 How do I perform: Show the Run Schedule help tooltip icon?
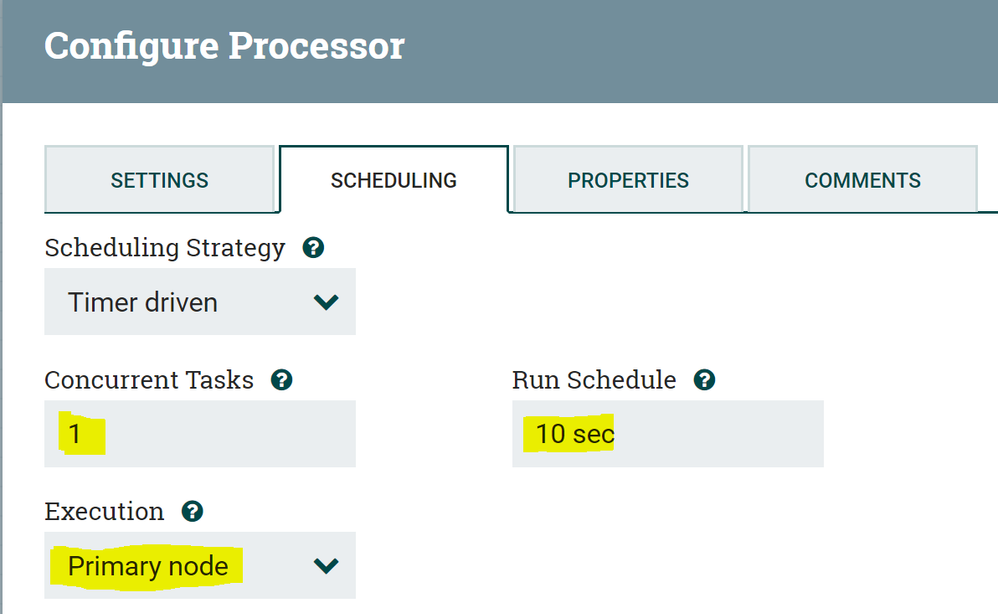[705, 380]
